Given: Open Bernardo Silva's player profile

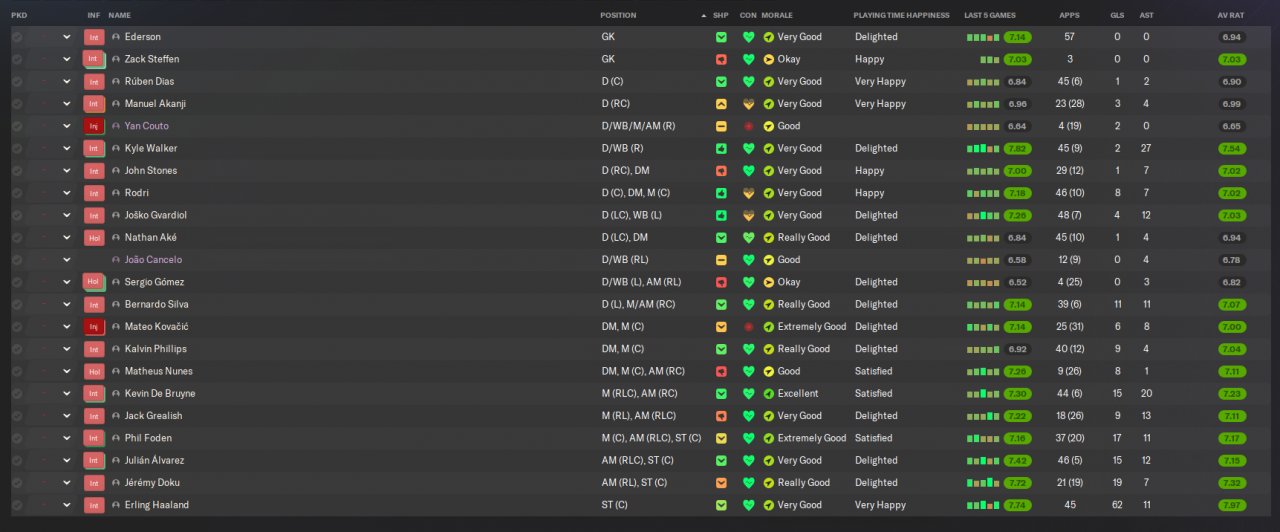Looking at the screenshot, I should click(x=157, y=304).
